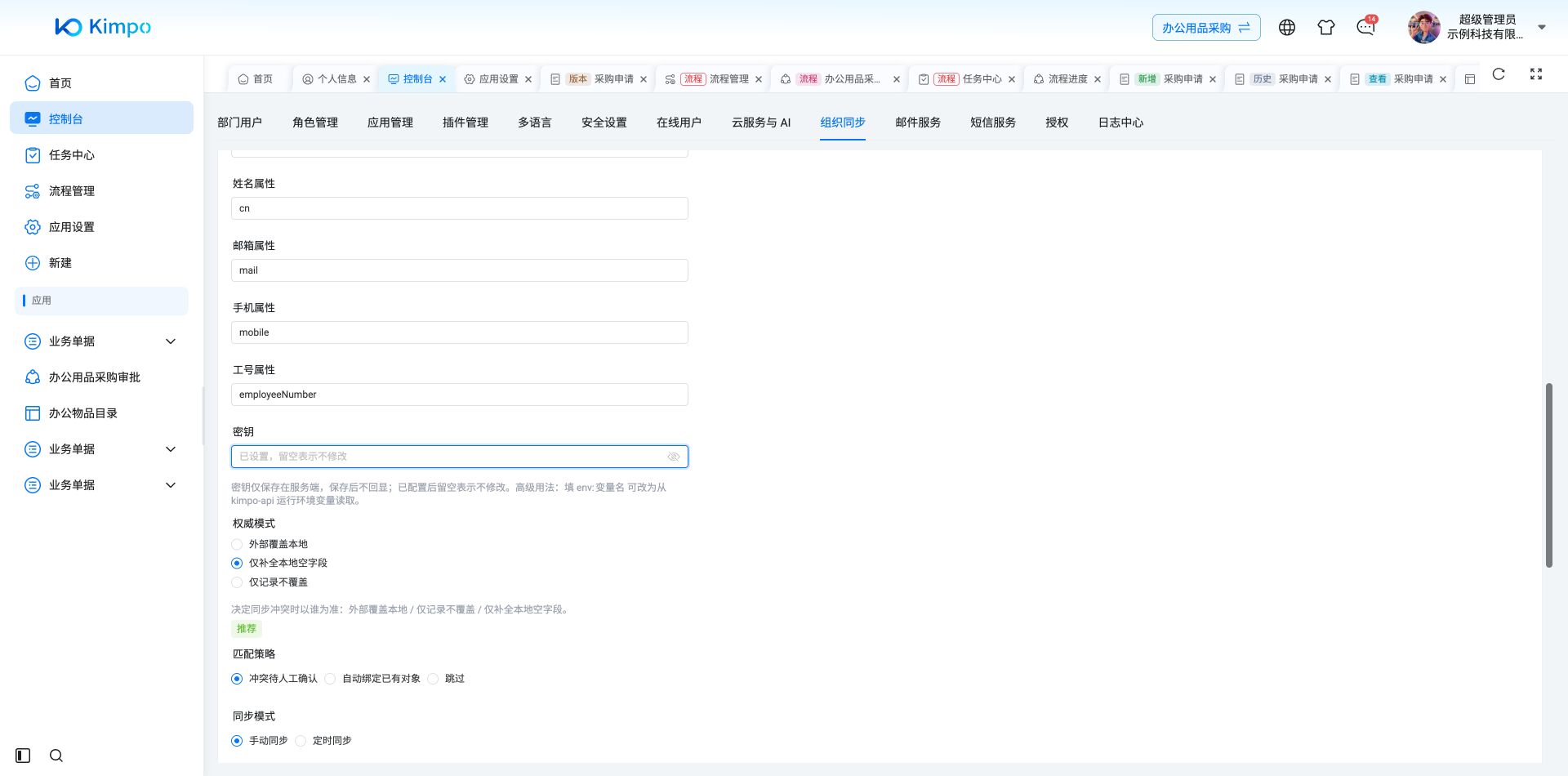
Task: Open messages icon with 14 badge
Action: pos(1365,27)
